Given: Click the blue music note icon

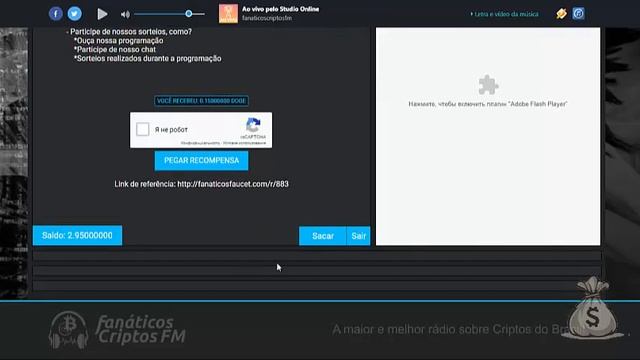Looking at the screenshot, I should pos(578,13).
